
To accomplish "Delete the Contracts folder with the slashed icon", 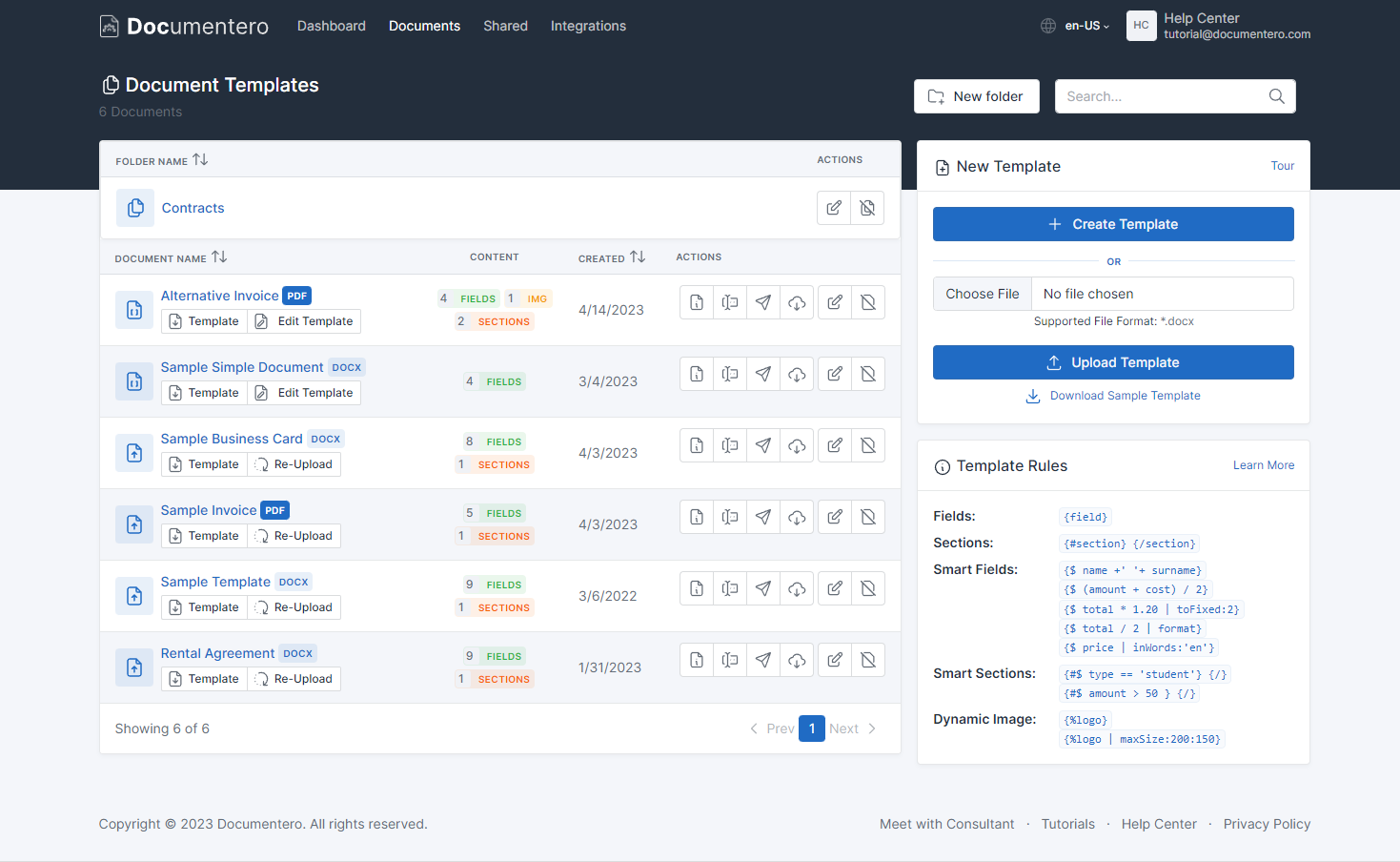I will tap(867, 208).
